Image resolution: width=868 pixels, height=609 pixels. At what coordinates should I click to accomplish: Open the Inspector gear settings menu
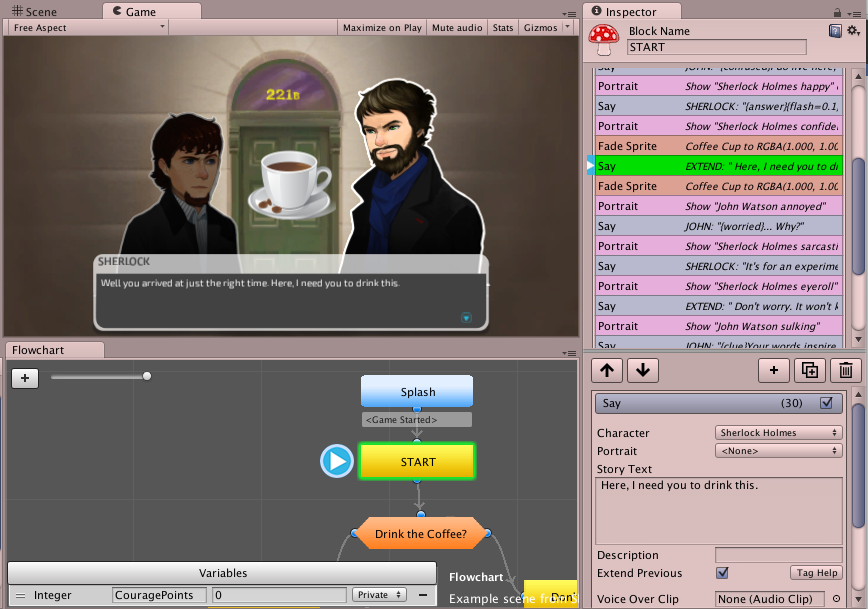pyautogui.click(x=854, y=31)
